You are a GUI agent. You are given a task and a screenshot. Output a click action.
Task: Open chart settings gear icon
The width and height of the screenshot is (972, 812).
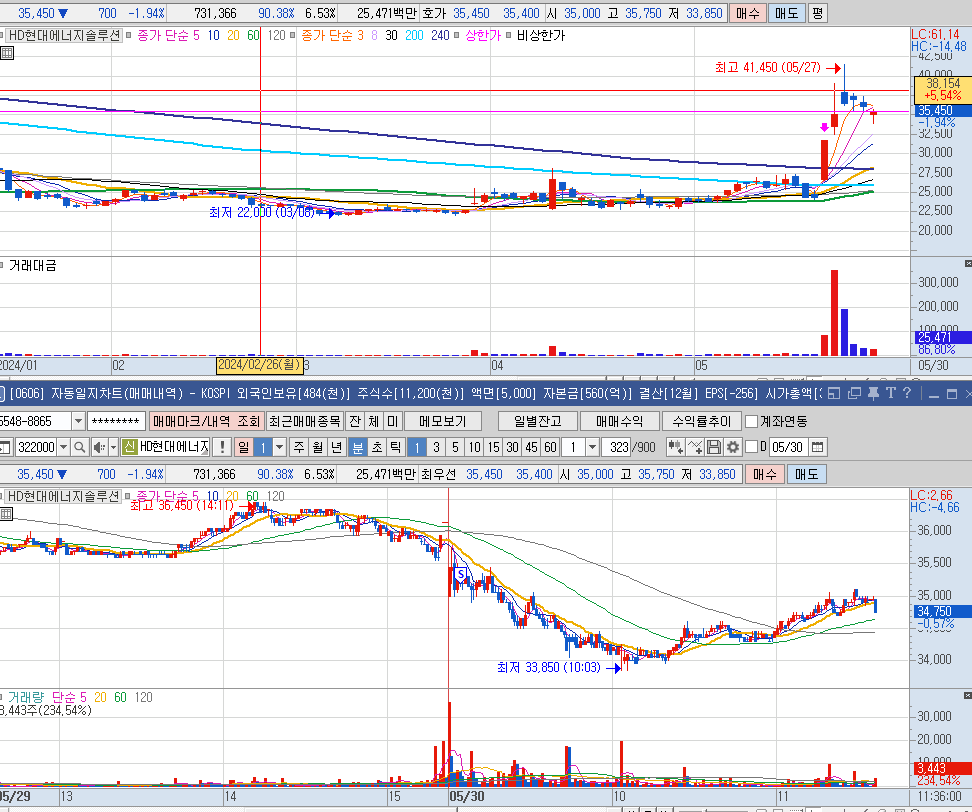[x=733, y=447]
